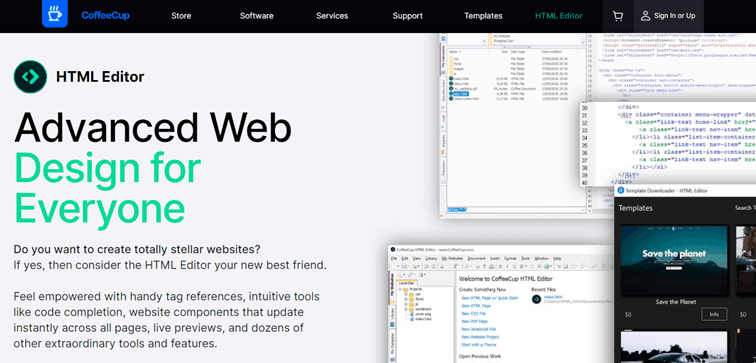Click the car template thumbnail below Save the Planet
This screenshot has width=756, height=363.
(674, 346)
